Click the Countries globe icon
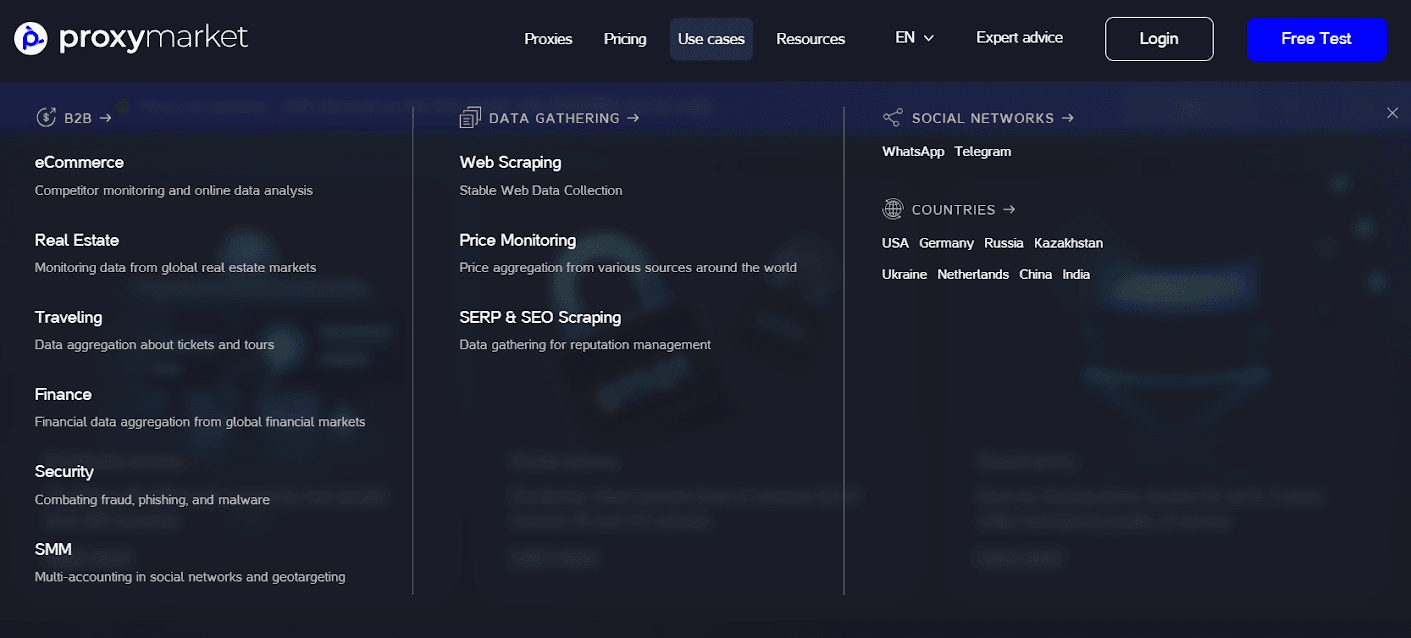The height and width of the screenshot is (638, 1411). (893, 210)
